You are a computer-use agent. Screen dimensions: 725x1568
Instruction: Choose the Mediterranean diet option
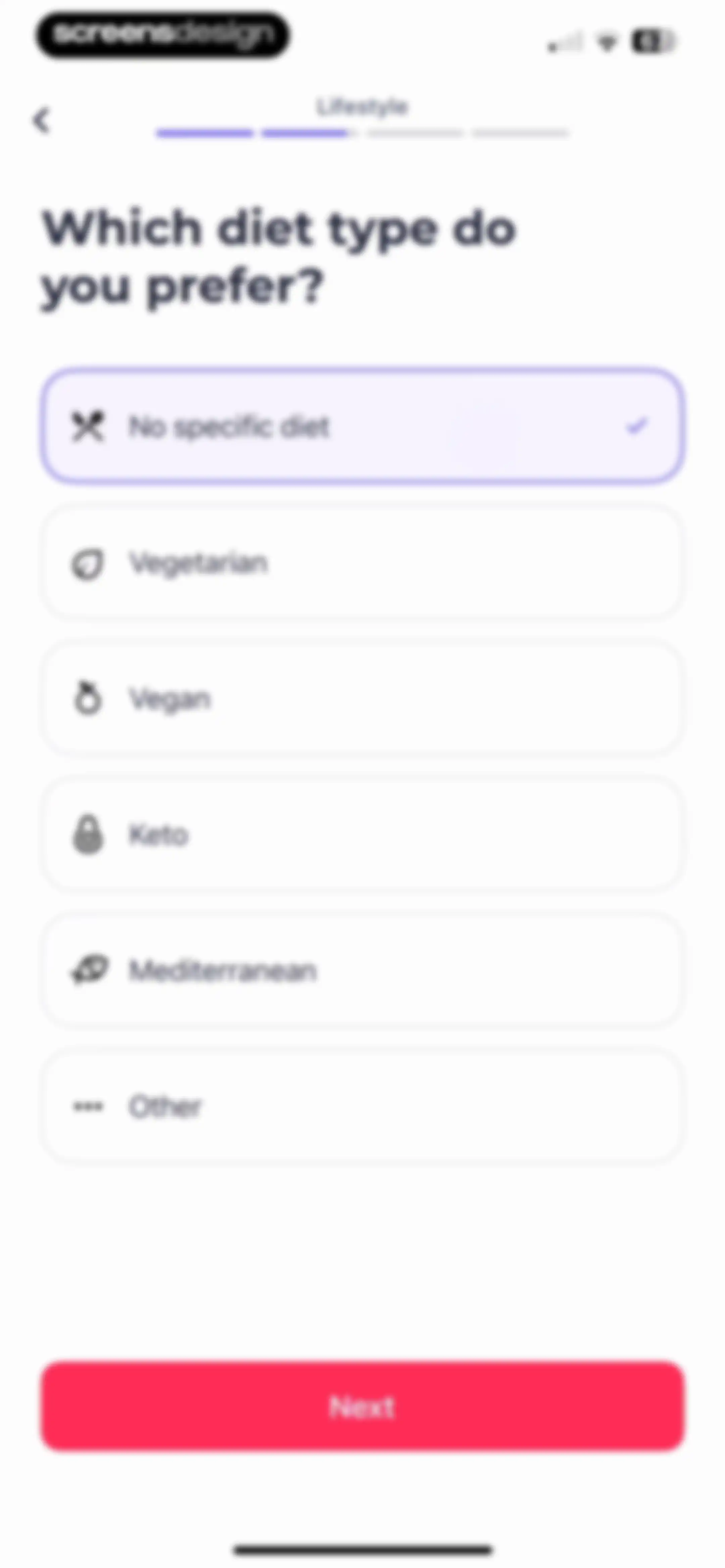point(362,970)
